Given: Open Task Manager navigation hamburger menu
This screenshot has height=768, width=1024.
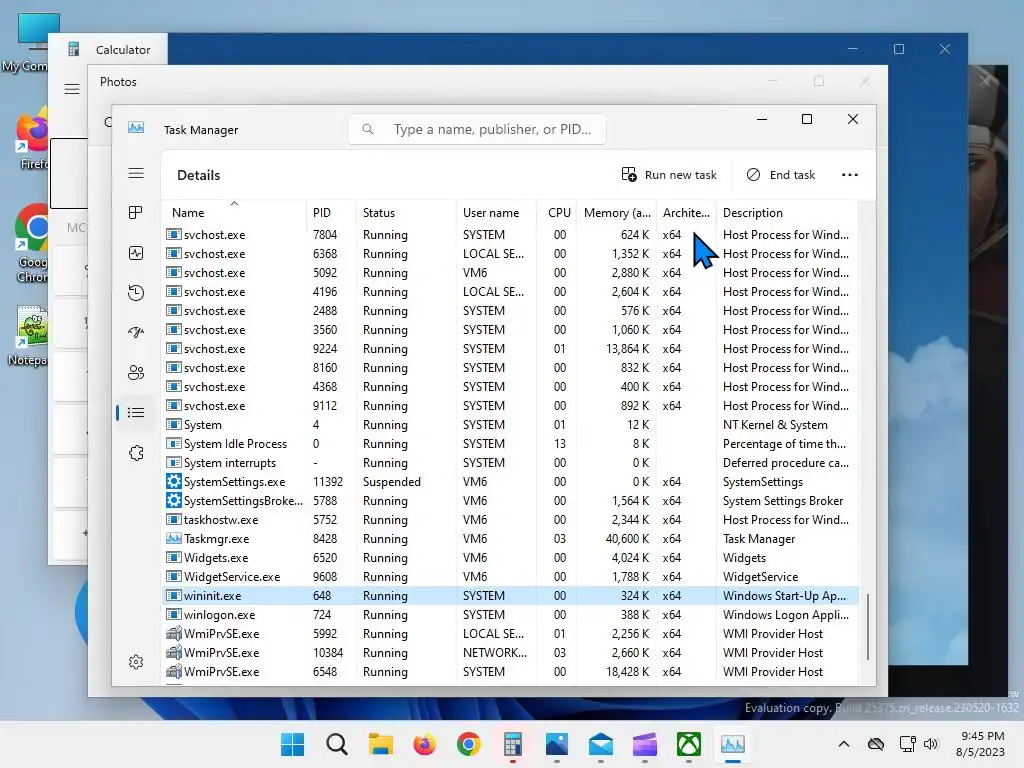Looking at the screenshot, I should [136, 173].
